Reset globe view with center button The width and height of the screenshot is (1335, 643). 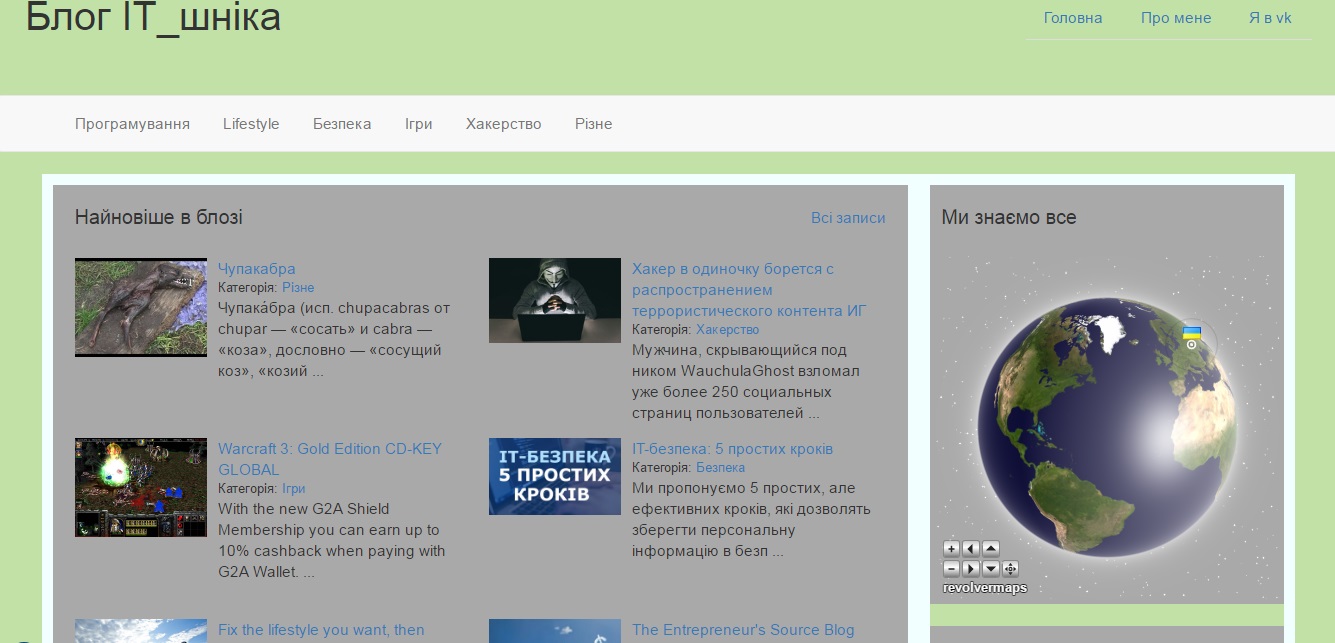pos(1010,569)
